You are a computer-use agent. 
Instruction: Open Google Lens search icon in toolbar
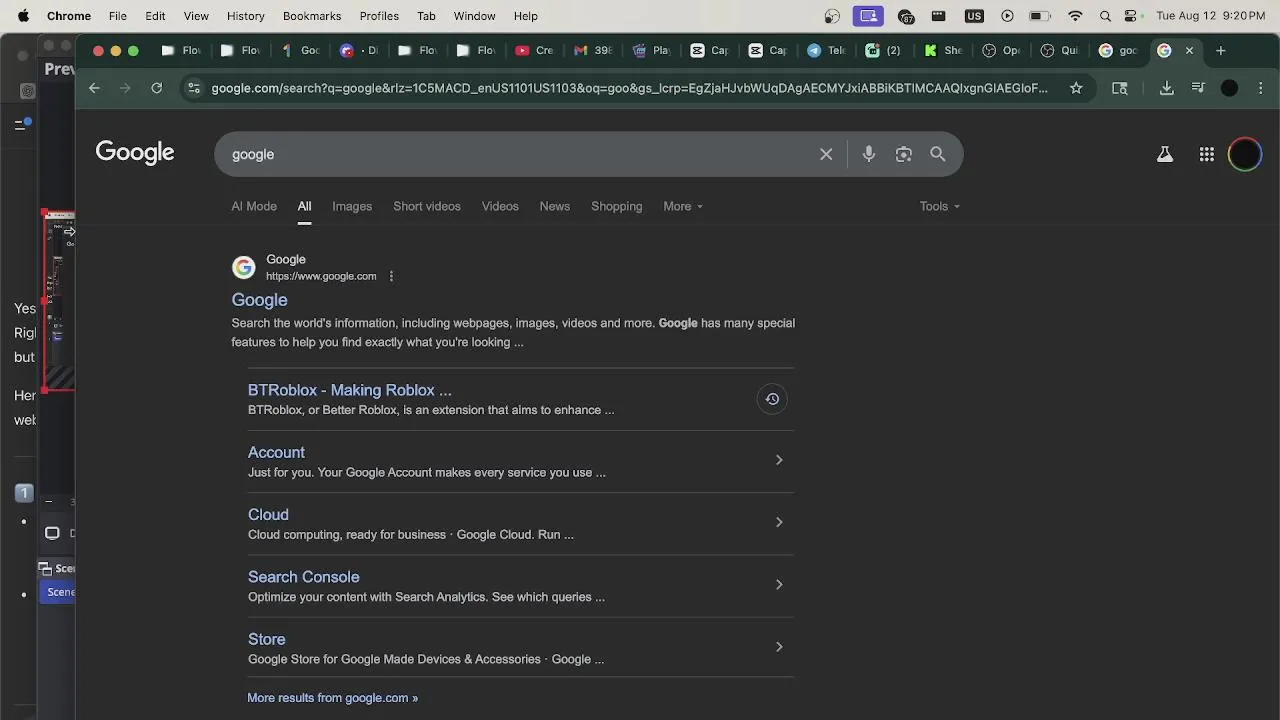coord(1120,88)
